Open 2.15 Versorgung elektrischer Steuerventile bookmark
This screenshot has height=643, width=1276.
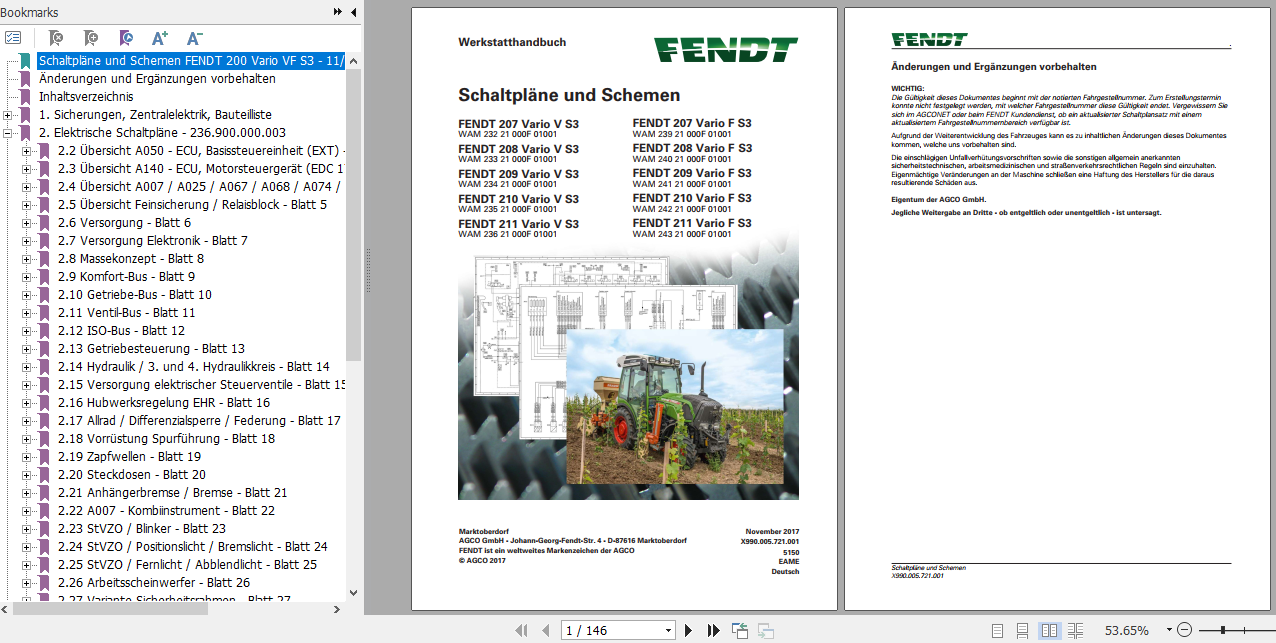click(202, 385)
